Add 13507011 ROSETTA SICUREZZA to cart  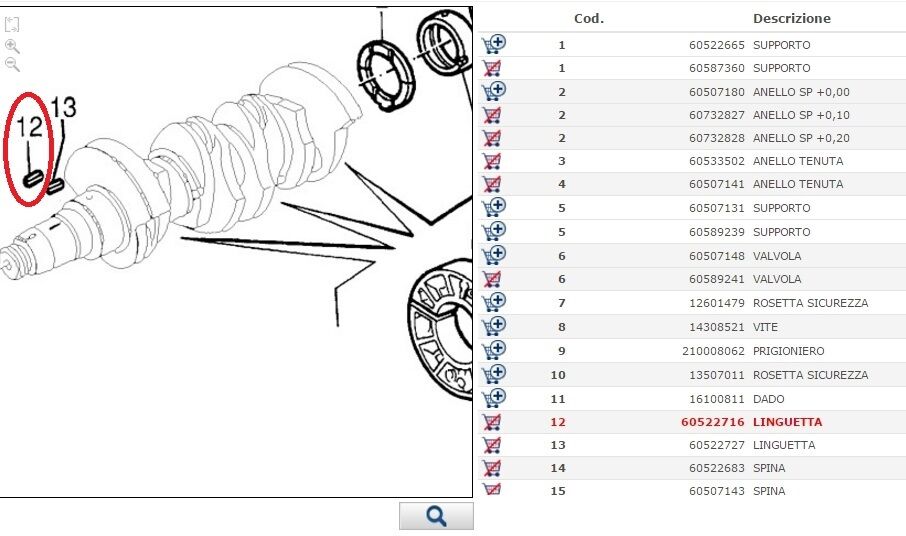coord(493,374)
